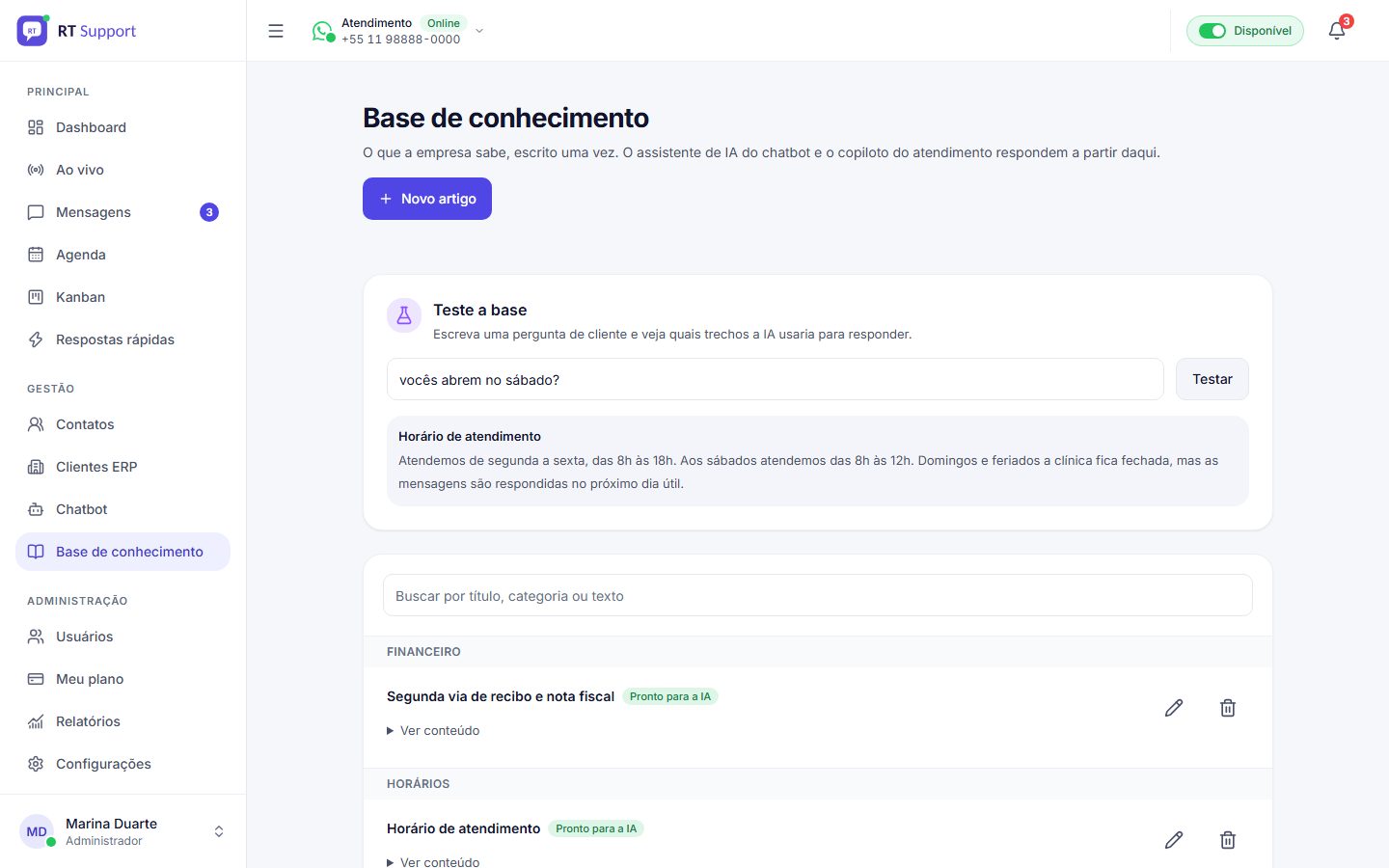Click the flask icon in Teste a base
This screenshot has height=868, width=1389.
[404, 315]
